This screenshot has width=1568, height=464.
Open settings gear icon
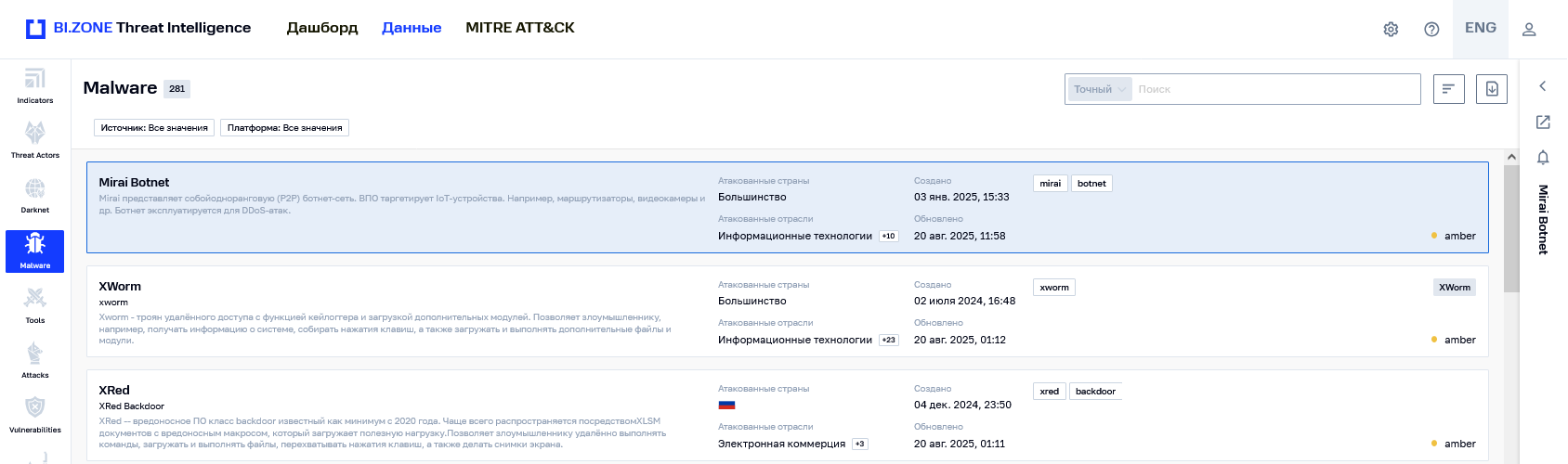tap(1391, 29)
